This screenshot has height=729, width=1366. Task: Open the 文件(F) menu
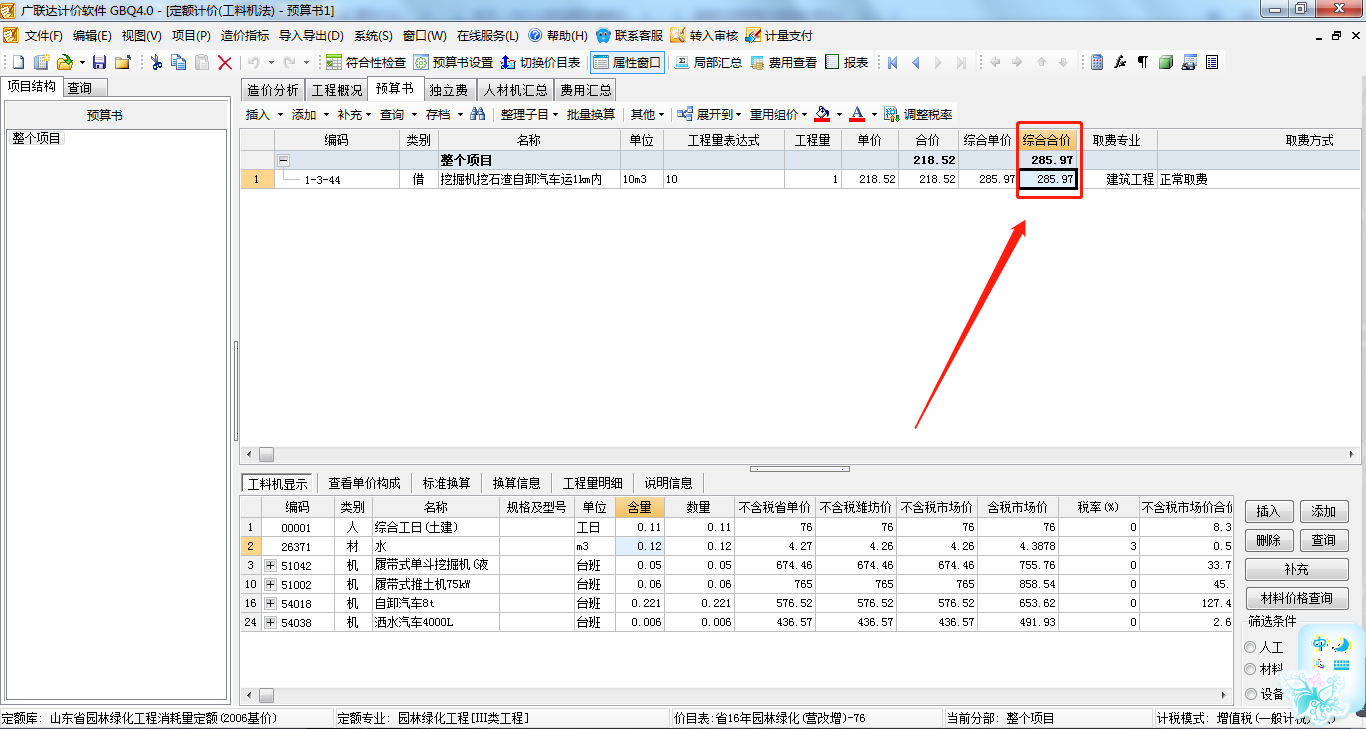44,35
